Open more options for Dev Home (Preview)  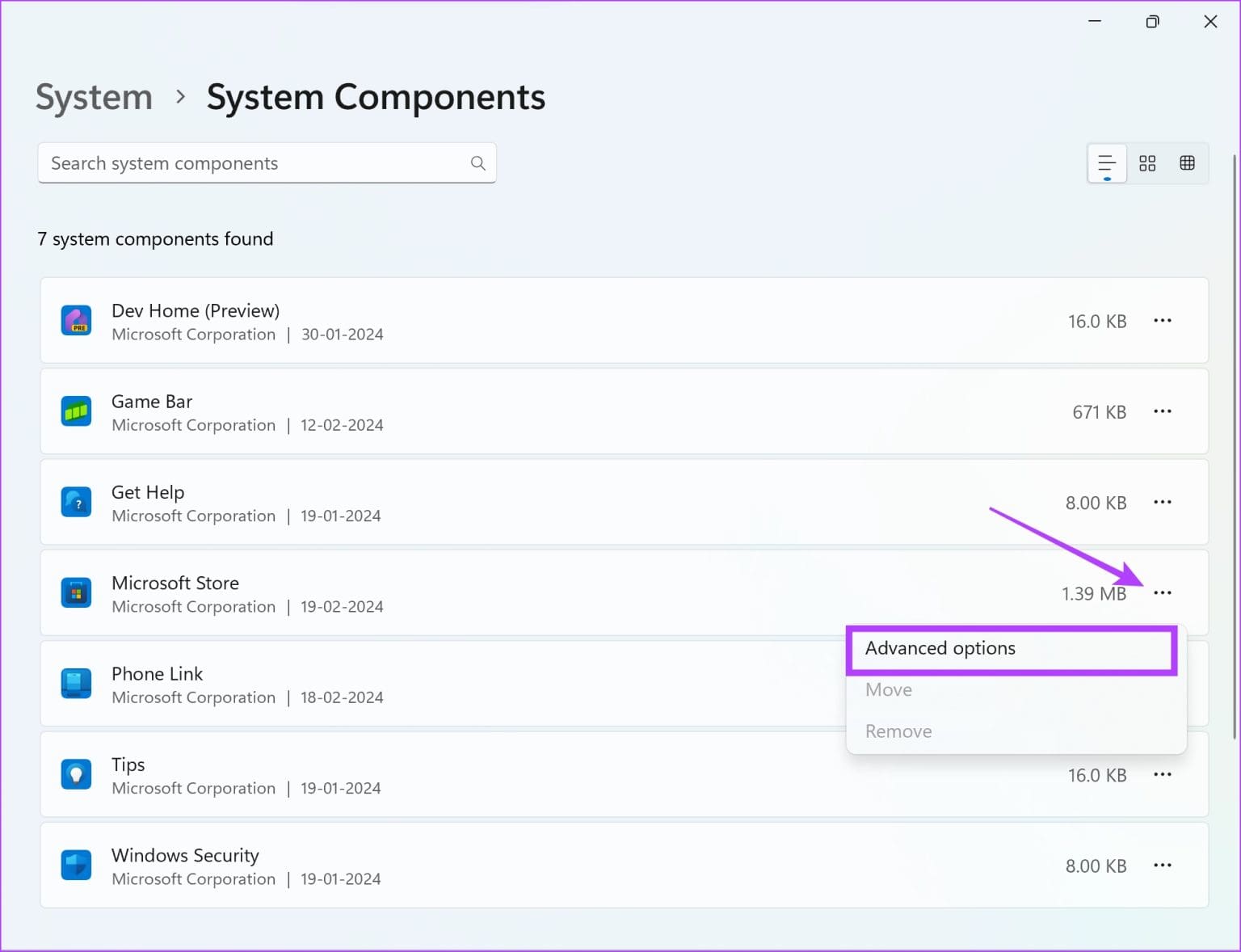pyautogui.click(x=1163, y=321)
